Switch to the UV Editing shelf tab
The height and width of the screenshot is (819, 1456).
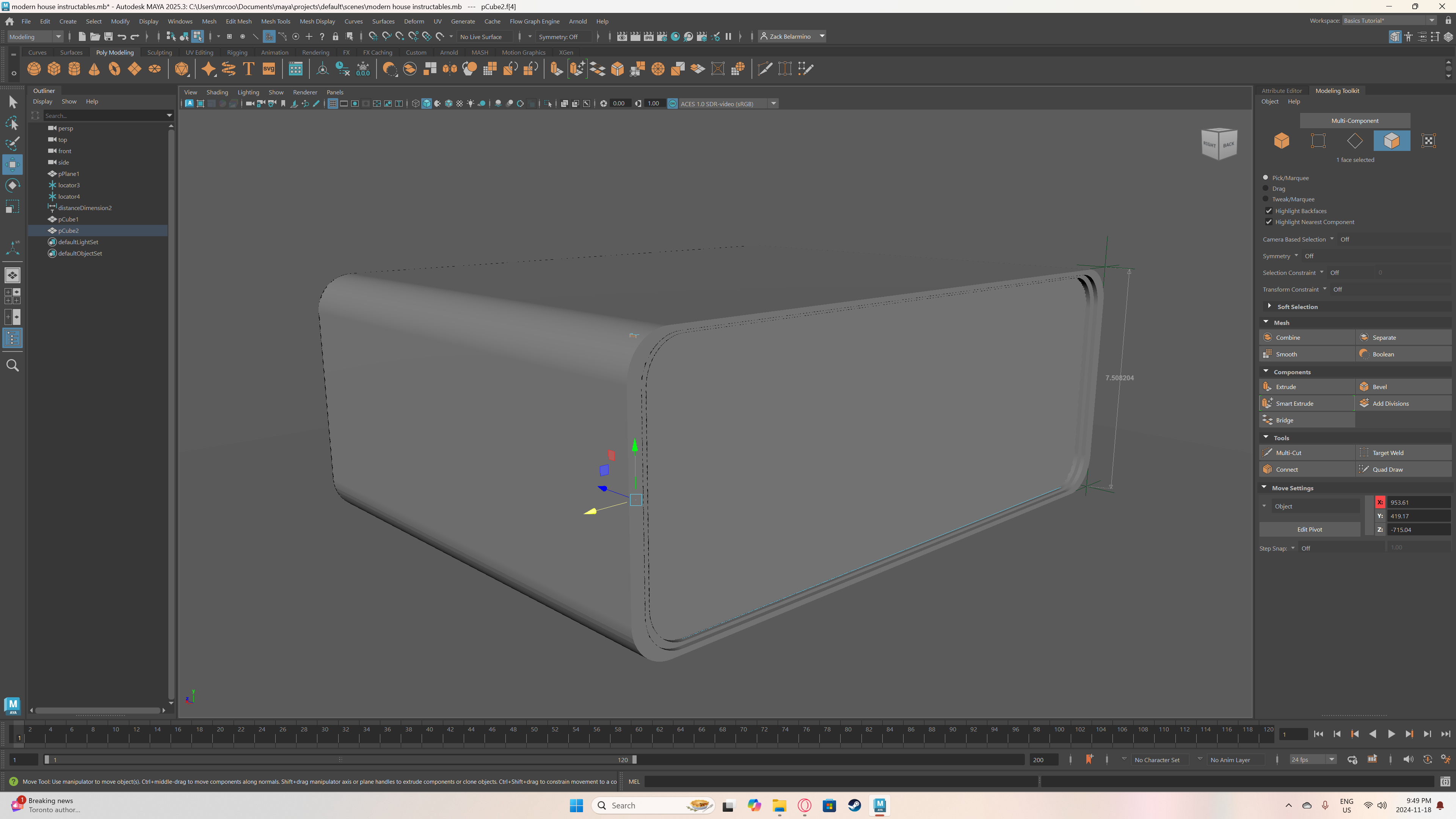click(x=199, y=53)
